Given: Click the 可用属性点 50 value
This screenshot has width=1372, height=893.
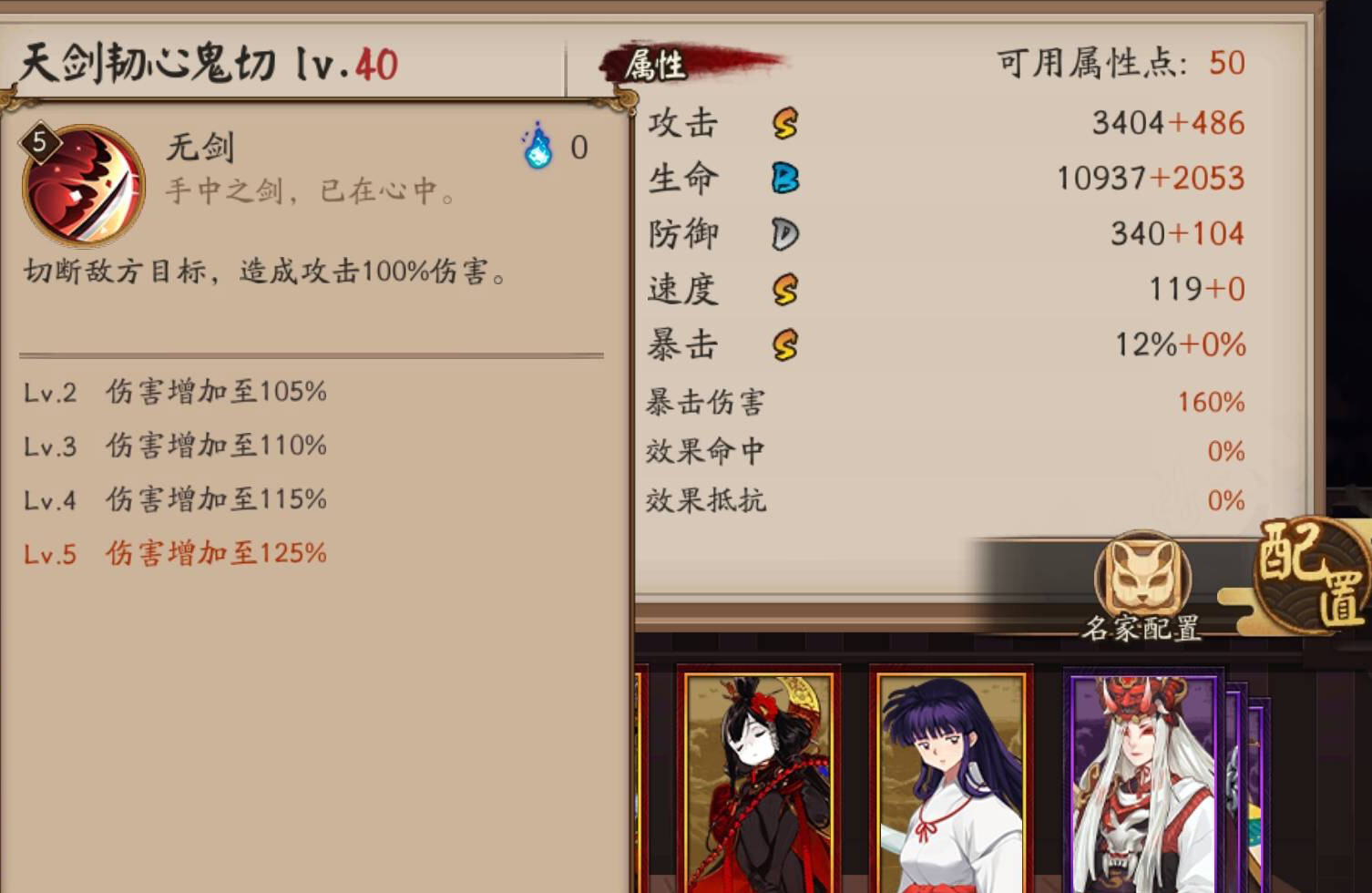Looking at the screenshot, I should point(1227,63).
